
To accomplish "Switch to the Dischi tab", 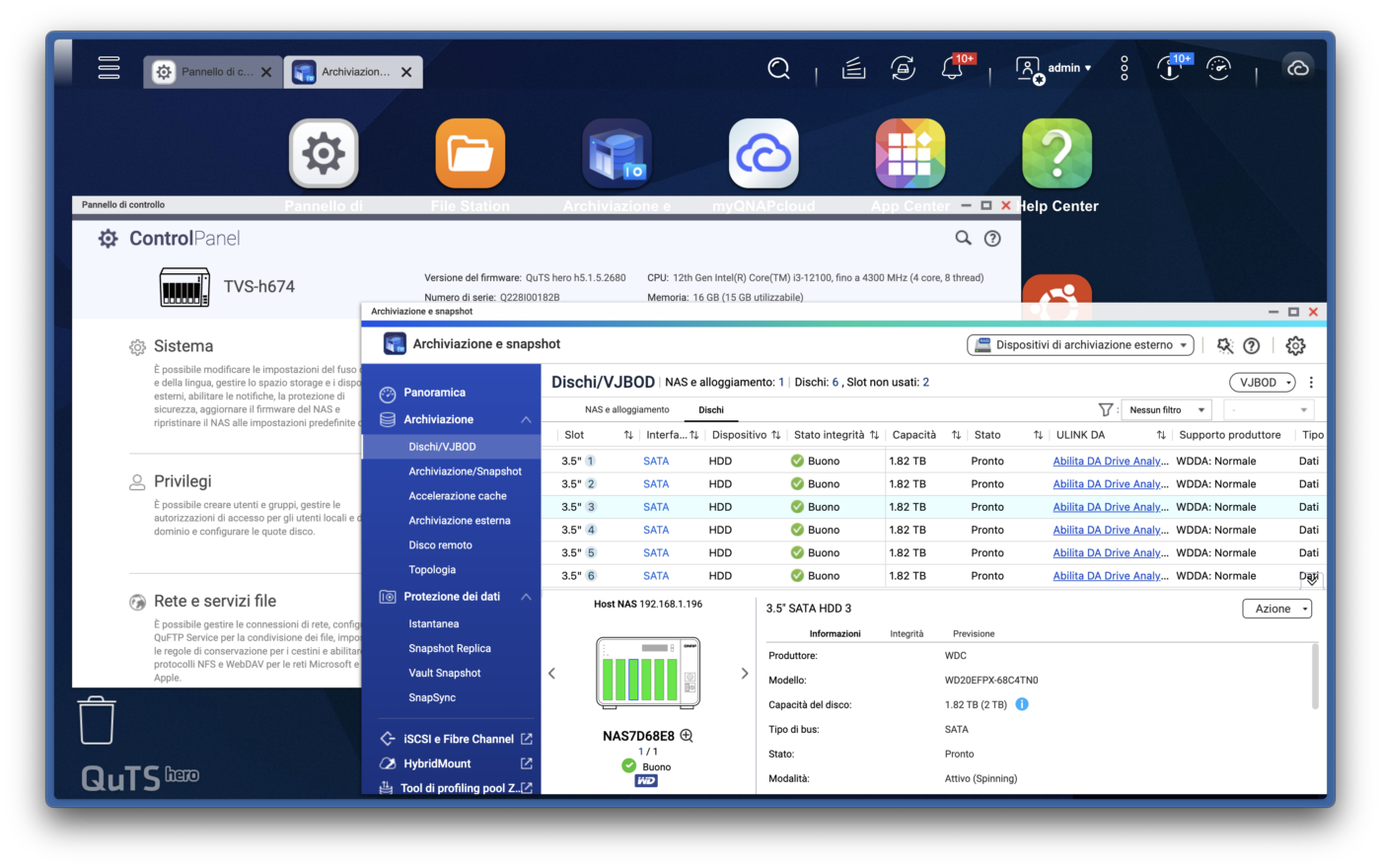I will pos(711,409).
